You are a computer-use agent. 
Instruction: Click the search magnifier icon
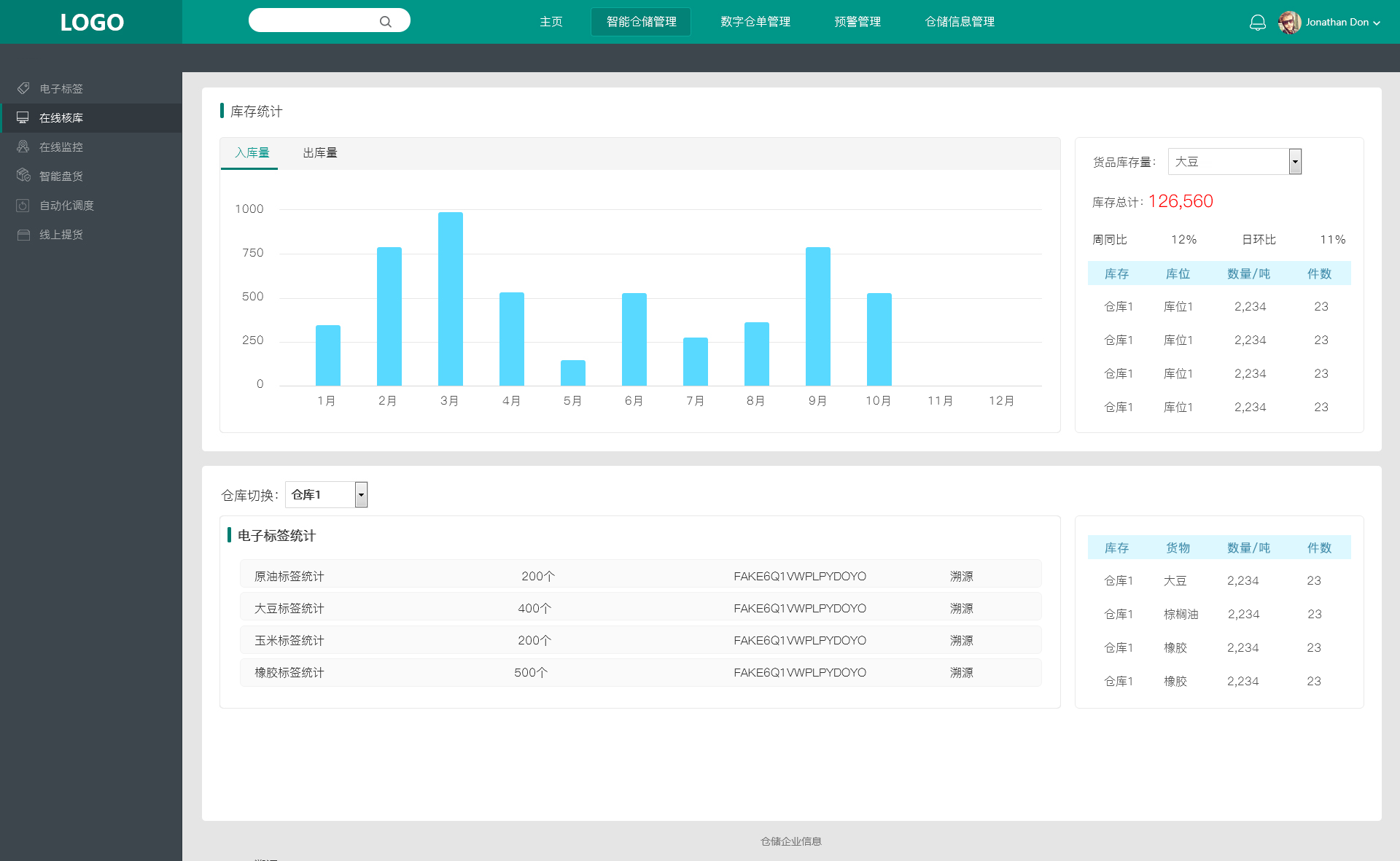pyautogui.click(x=385, y=22)
